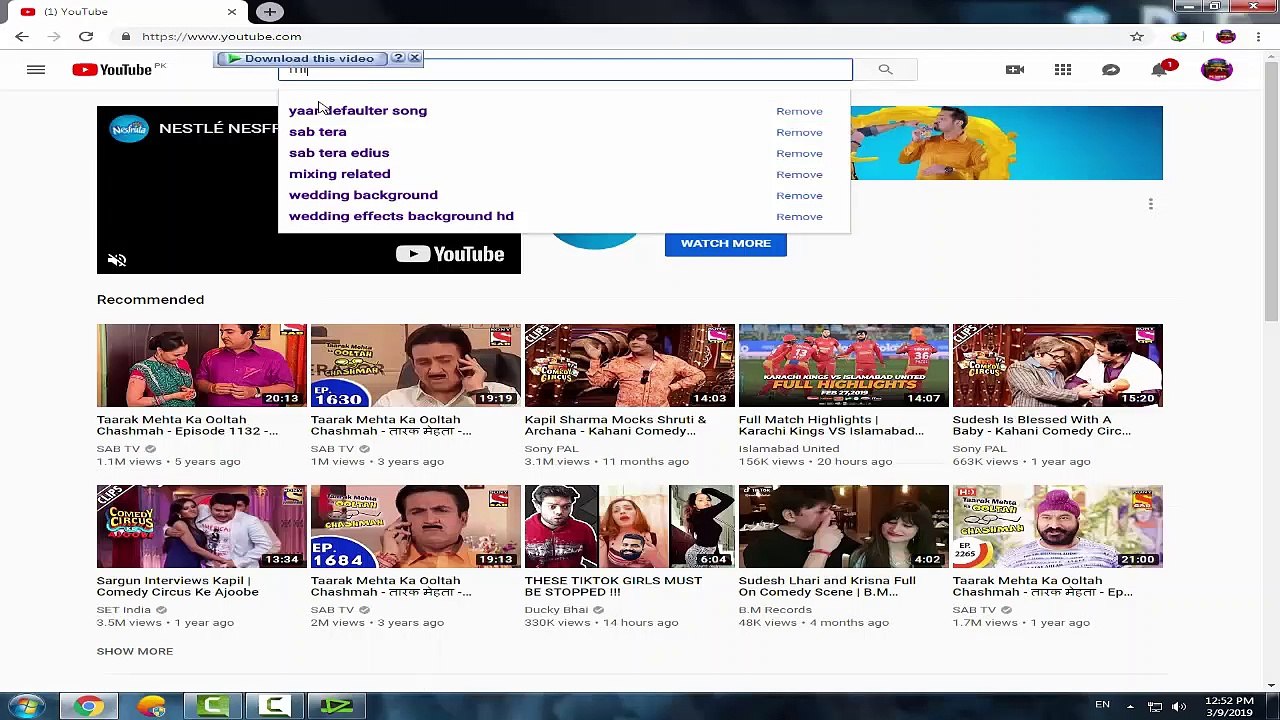
Task: Open the messages share icon
Action: [x=1111, y=69]
